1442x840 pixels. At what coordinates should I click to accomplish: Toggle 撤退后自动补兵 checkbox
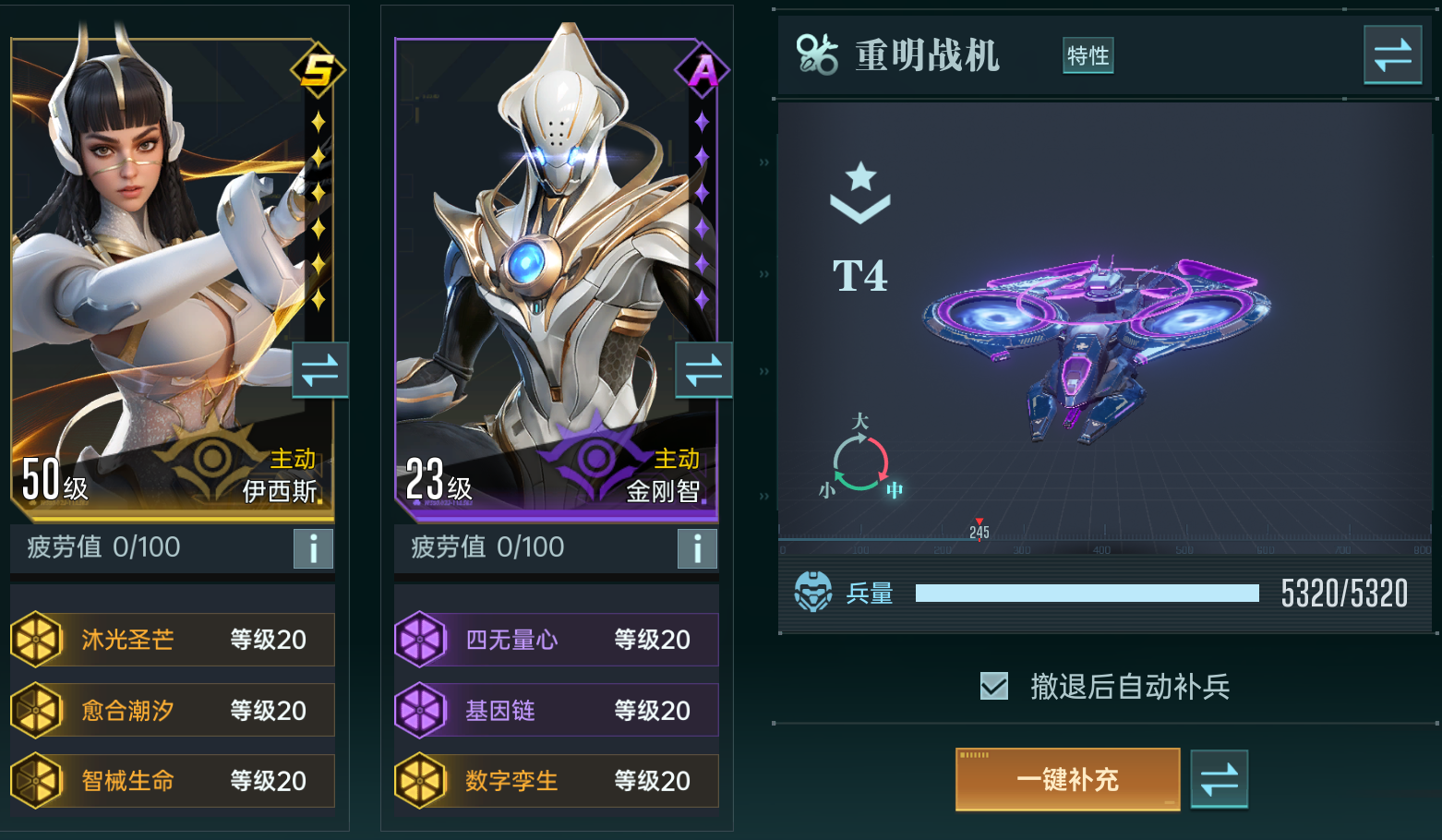993,686
